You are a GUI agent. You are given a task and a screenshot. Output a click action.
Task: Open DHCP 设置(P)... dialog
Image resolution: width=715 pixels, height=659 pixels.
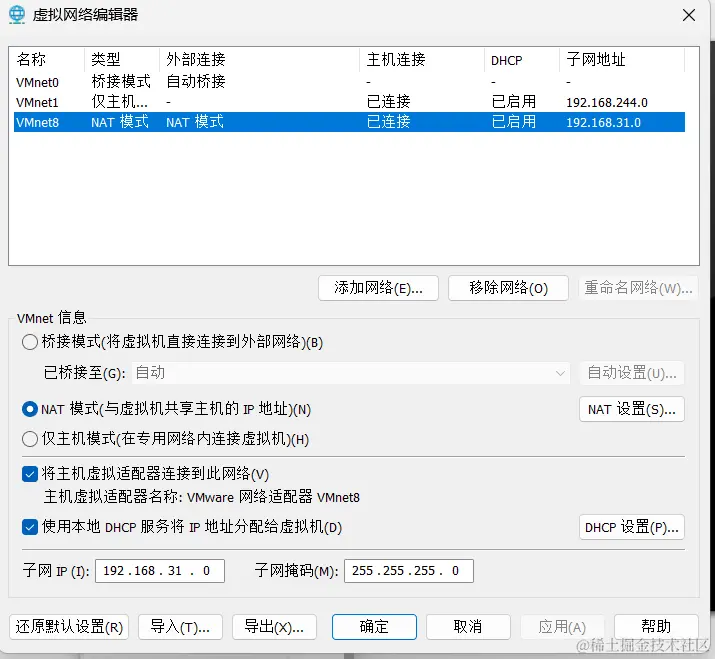632,527
